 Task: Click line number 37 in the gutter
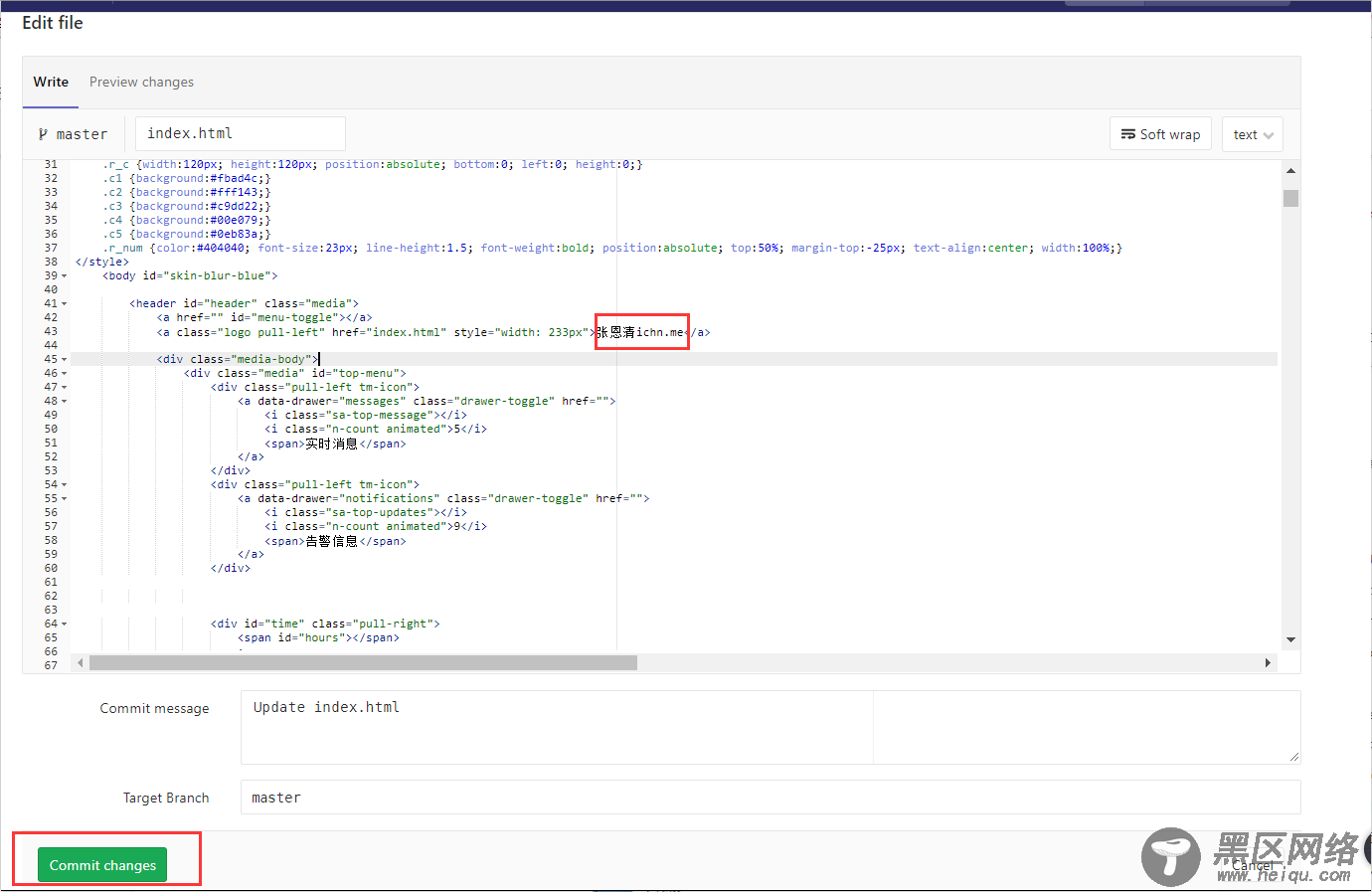click(x=51, y=249)
